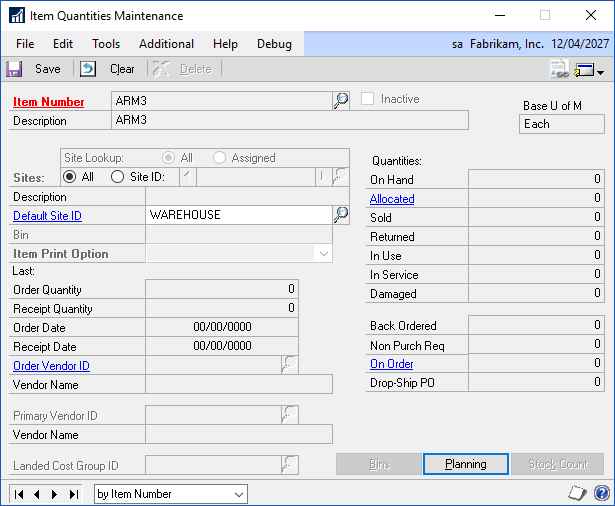Click the Site ID entry field
Image resolution: width=615 pixels, height=506 pixels.
(256, 177)
